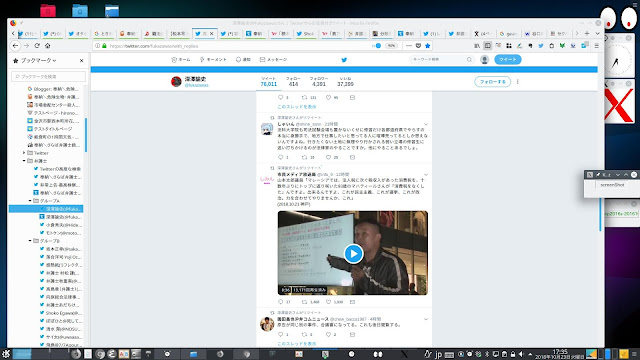Open the page zoom 90% indicator

(391, 46)
